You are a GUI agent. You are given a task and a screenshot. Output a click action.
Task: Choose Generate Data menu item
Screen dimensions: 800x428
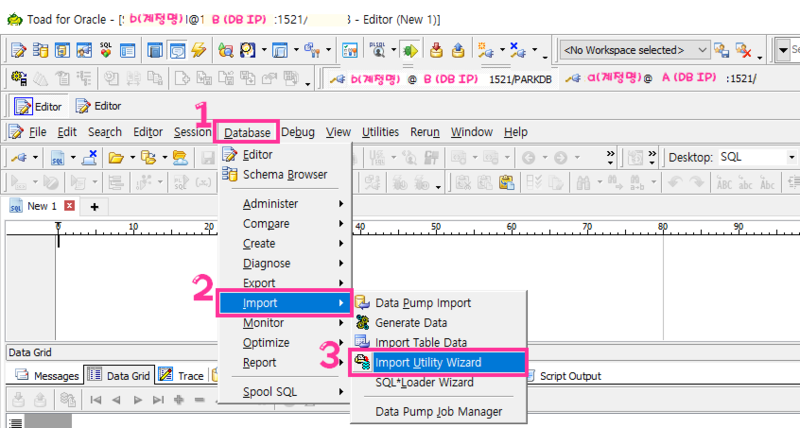coord(439,323)
